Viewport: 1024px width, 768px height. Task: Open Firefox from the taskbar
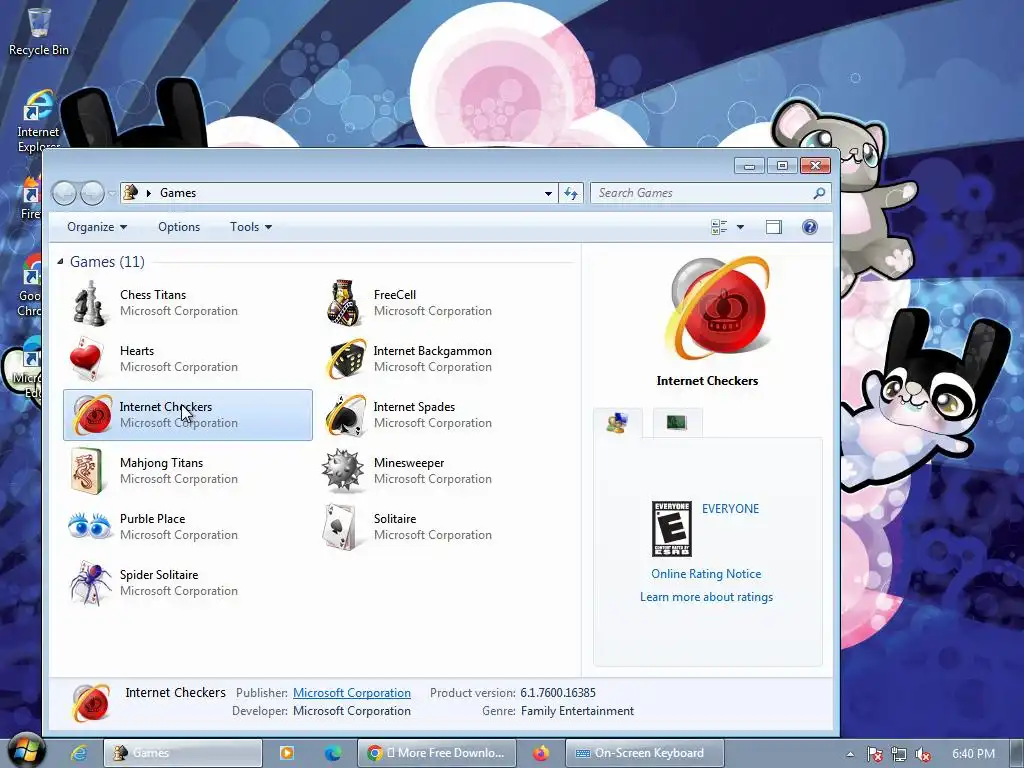coord(541,753)
